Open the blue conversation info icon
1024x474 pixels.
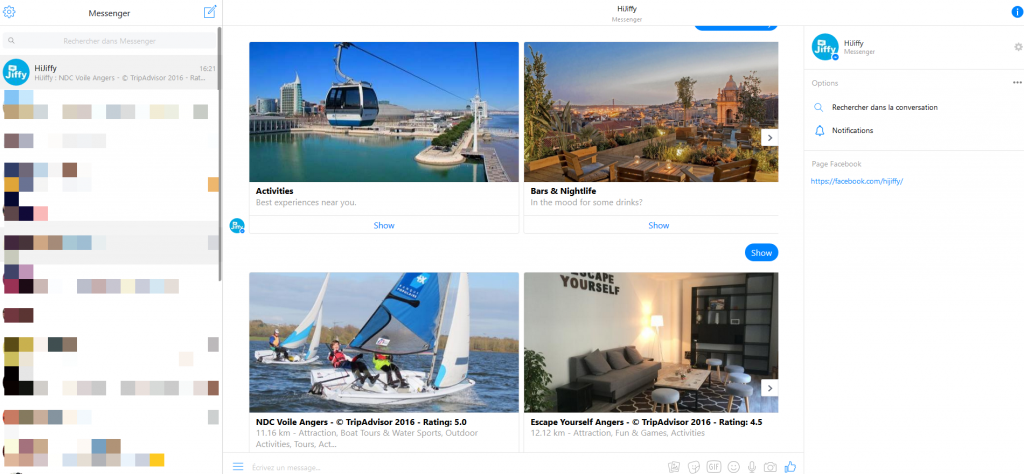(x=1017, y=12)
